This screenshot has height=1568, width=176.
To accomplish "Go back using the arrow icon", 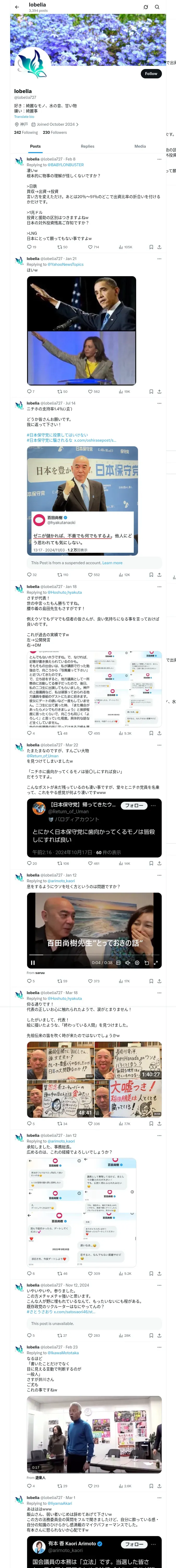I will click(17, 7).
